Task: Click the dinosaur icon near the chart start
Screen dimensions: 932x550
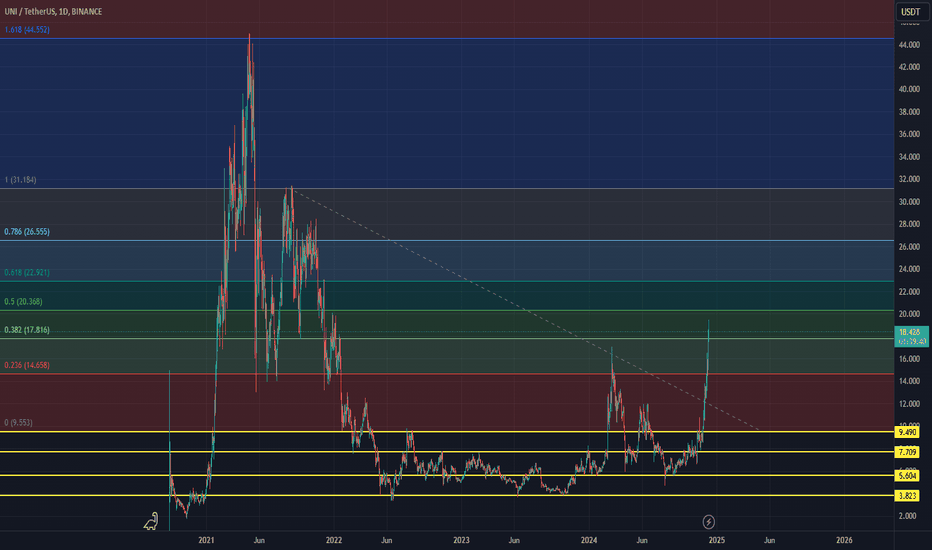Action: pos(151,521)
